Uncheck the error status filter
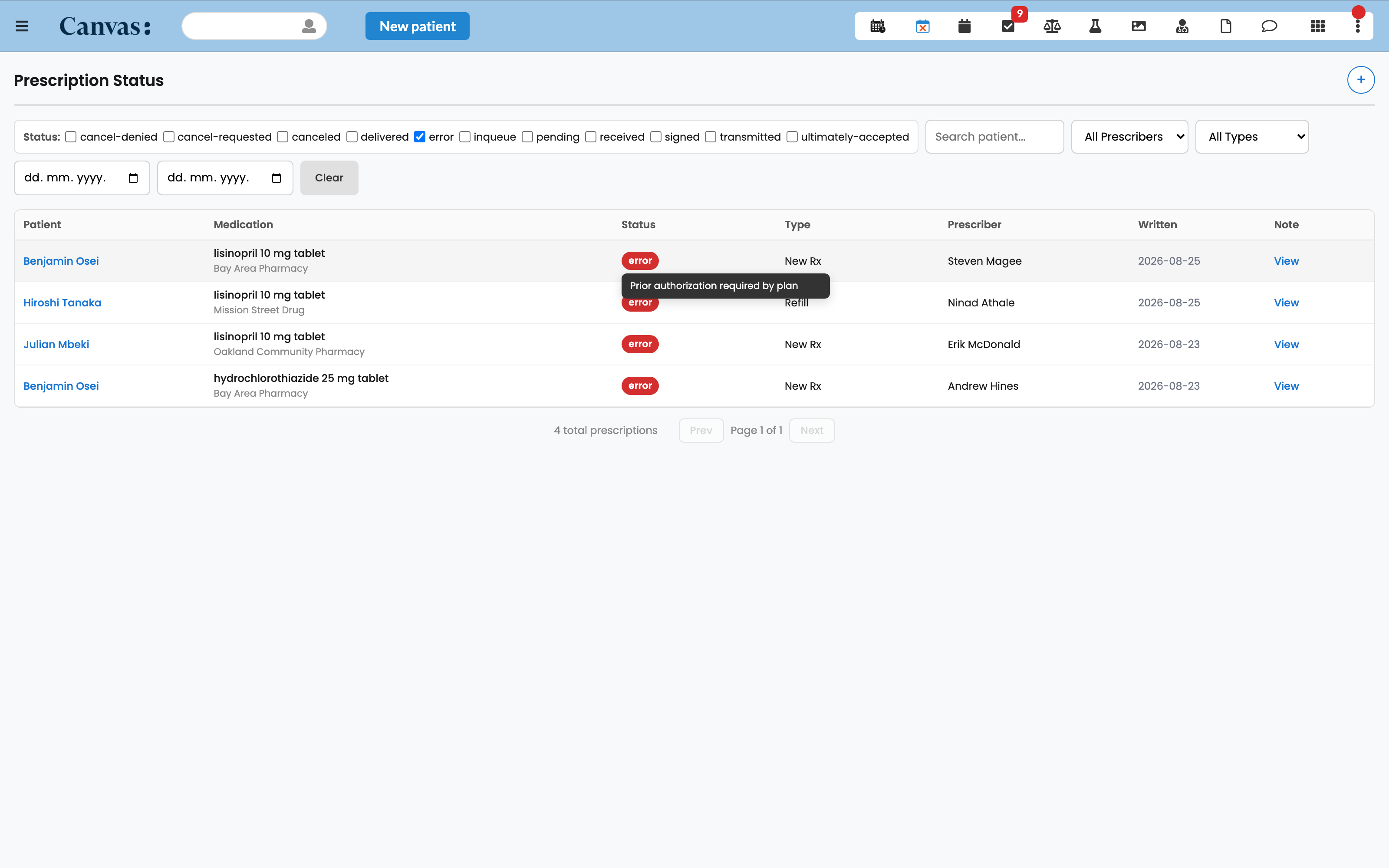Screen dimensions: 1389x868 420,137
